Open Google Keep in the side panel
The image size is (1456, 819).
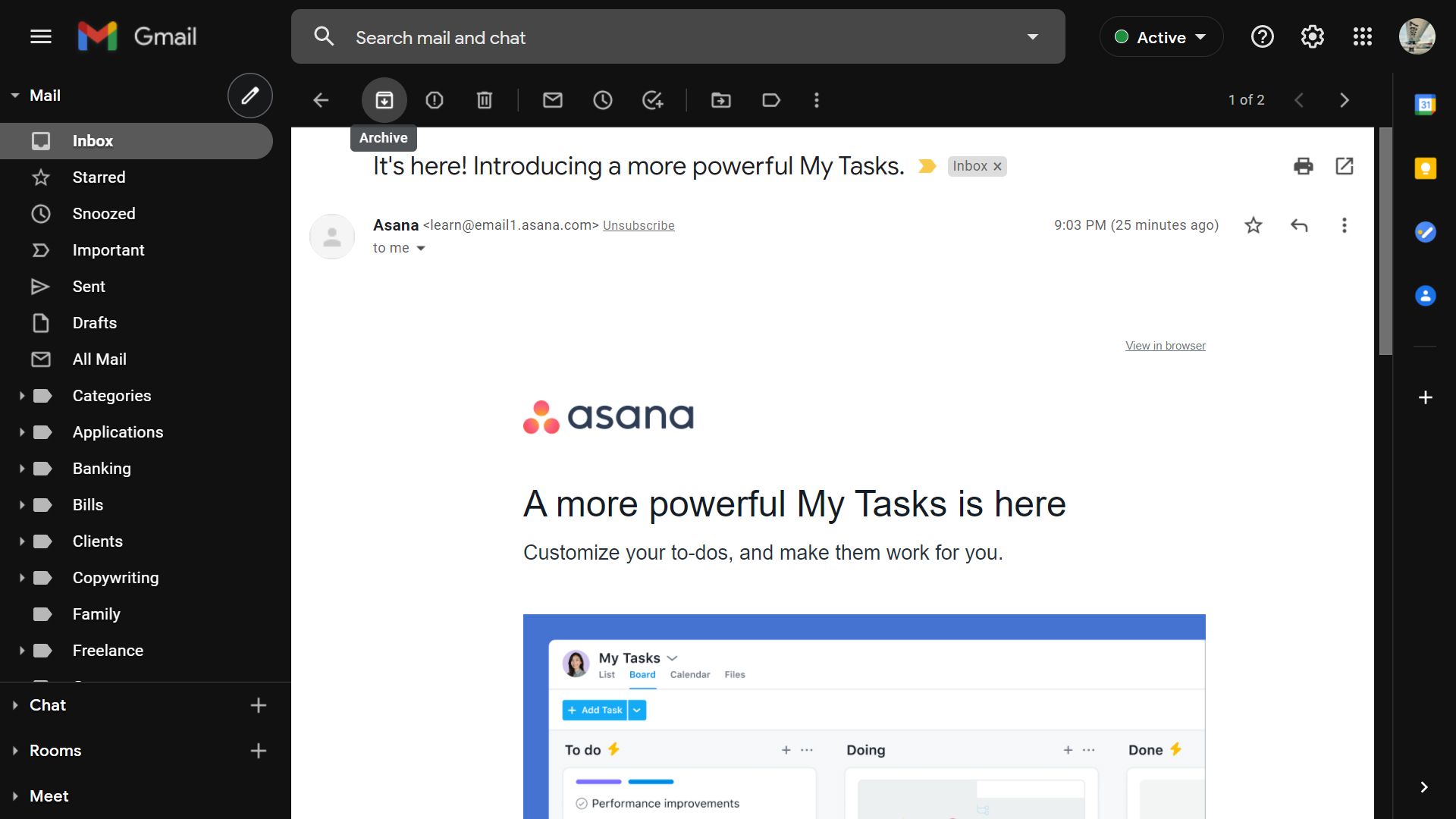pyautogui.click(x=1426, y=168)
